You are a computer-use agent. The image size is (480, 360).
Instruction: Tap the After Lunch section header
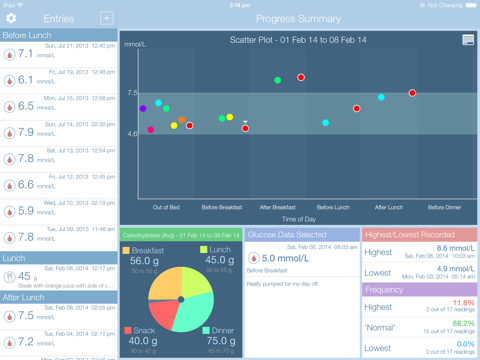pos(59,297)
